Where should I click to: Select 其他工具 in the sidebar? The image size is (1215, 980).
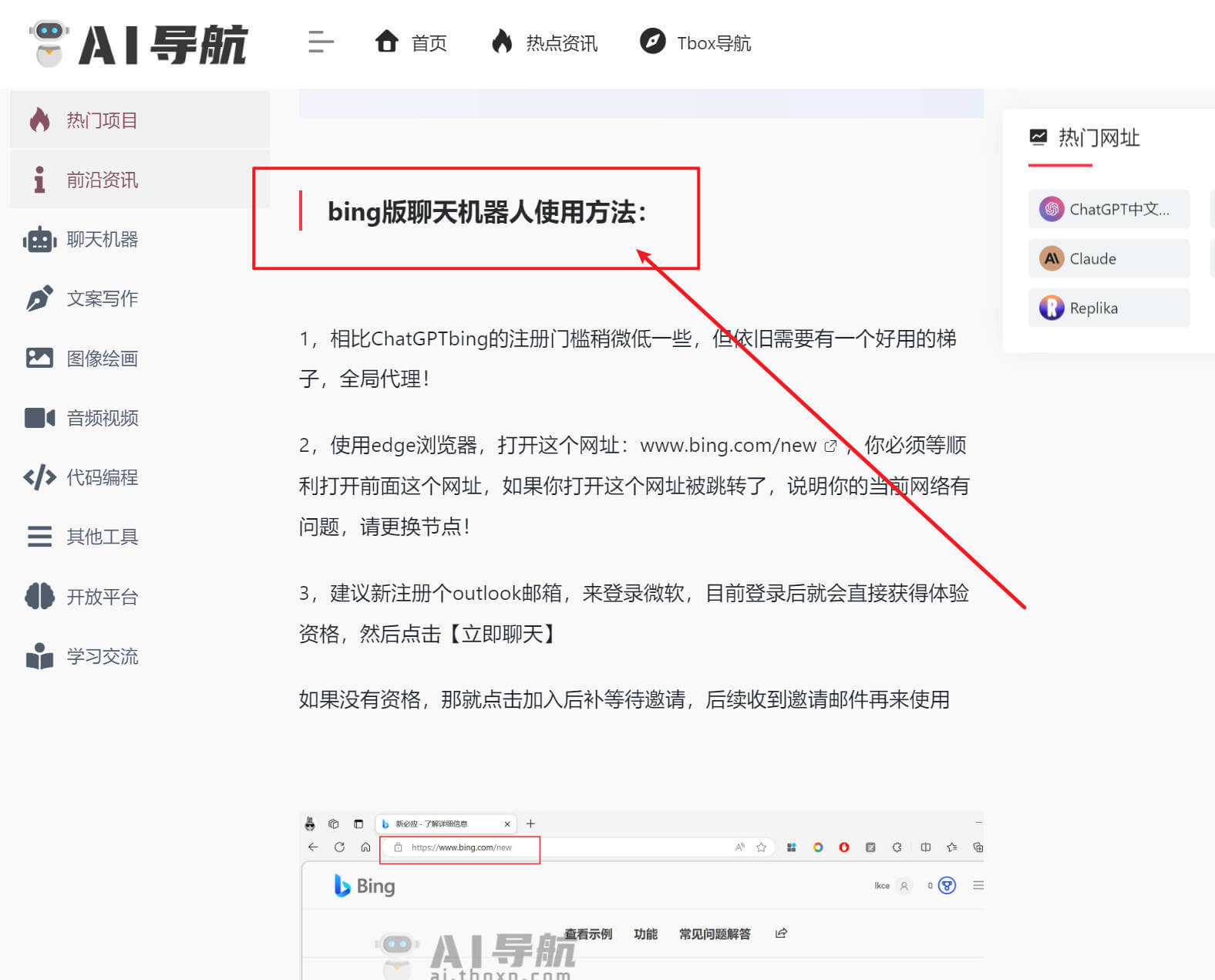click(81, 537)
